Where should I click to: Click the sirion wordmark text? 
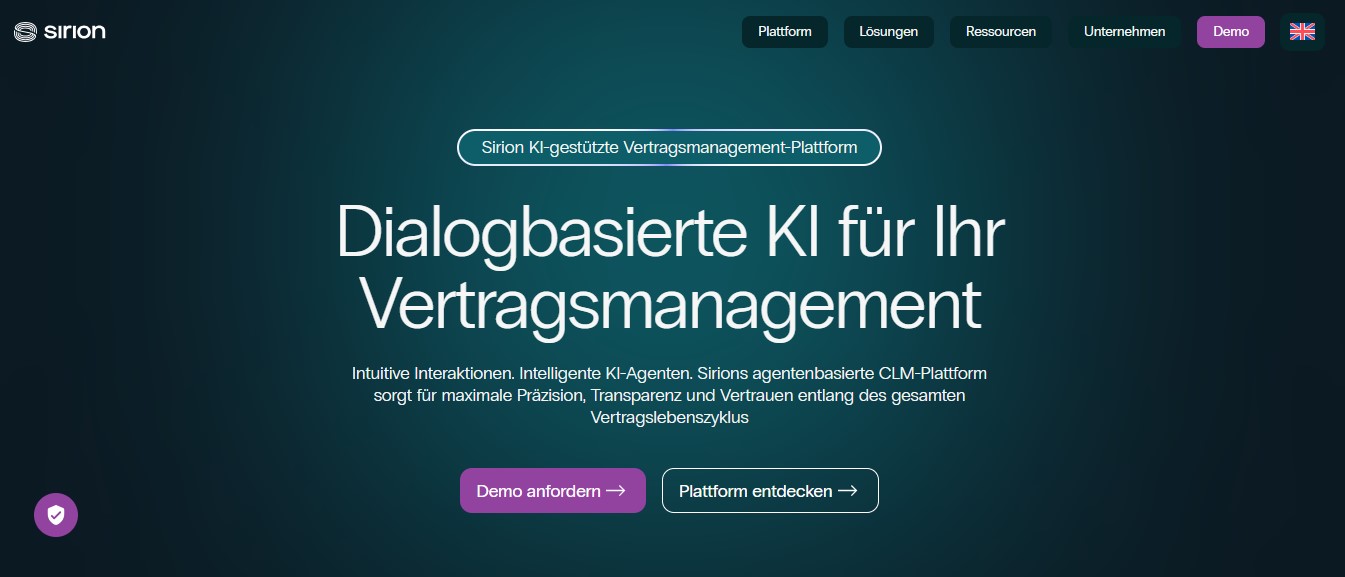75,32
